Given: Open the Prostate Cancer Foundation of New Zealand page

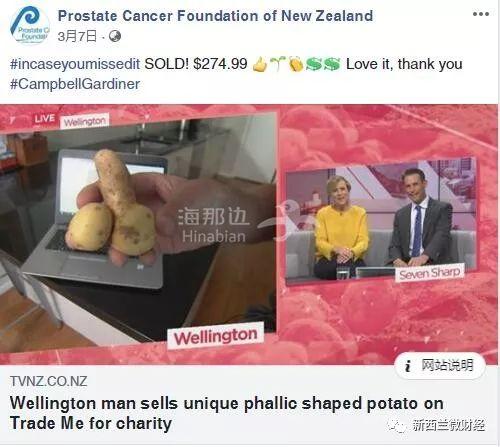Looking at the screenshot, I should click(215, 16).
